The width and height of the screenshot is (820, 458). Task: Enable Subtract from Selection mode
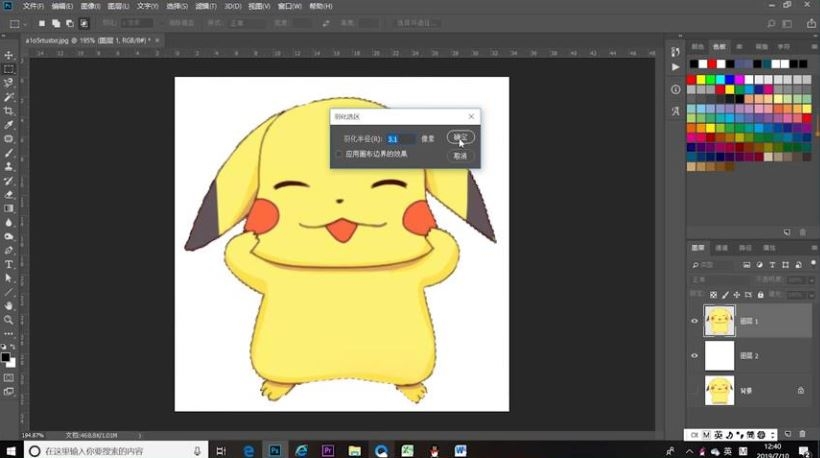pos(70,24)
